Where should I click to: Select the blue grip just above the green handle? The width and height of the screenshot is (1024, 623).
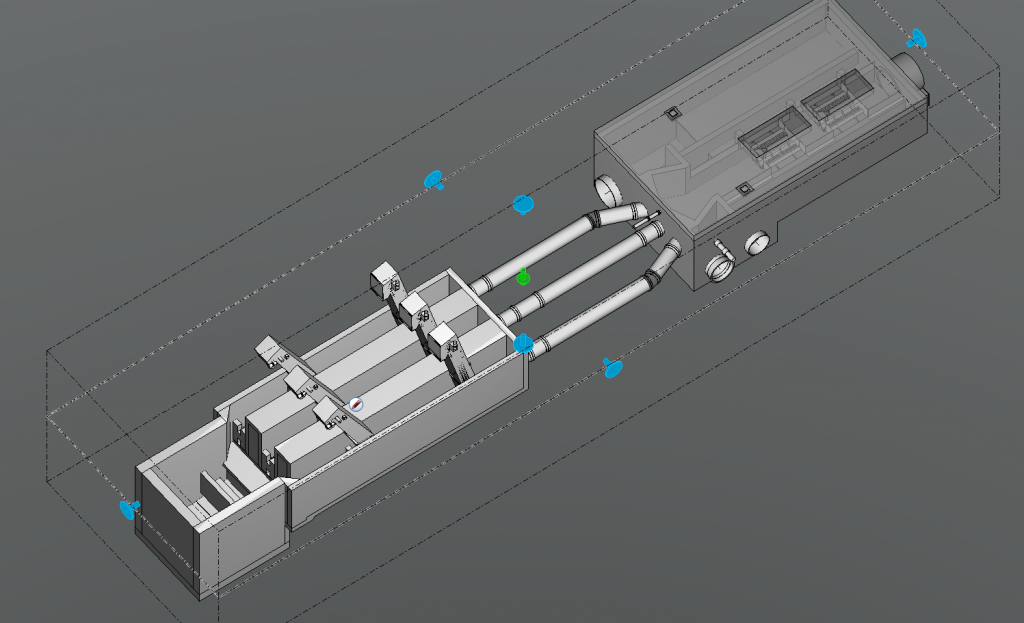pyautogui.click(x=523, y=205)
